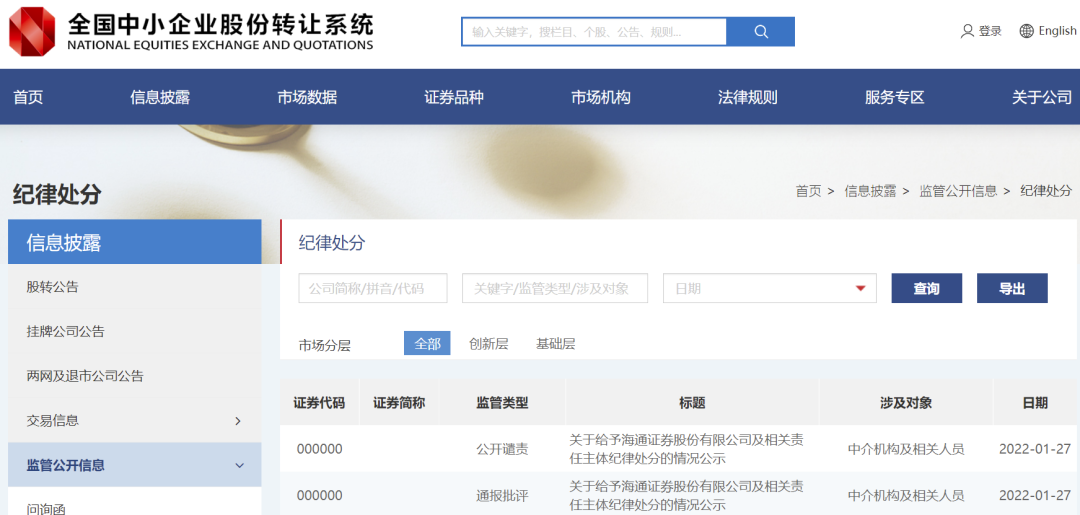Click the 导出 export button

(1012, 289)
